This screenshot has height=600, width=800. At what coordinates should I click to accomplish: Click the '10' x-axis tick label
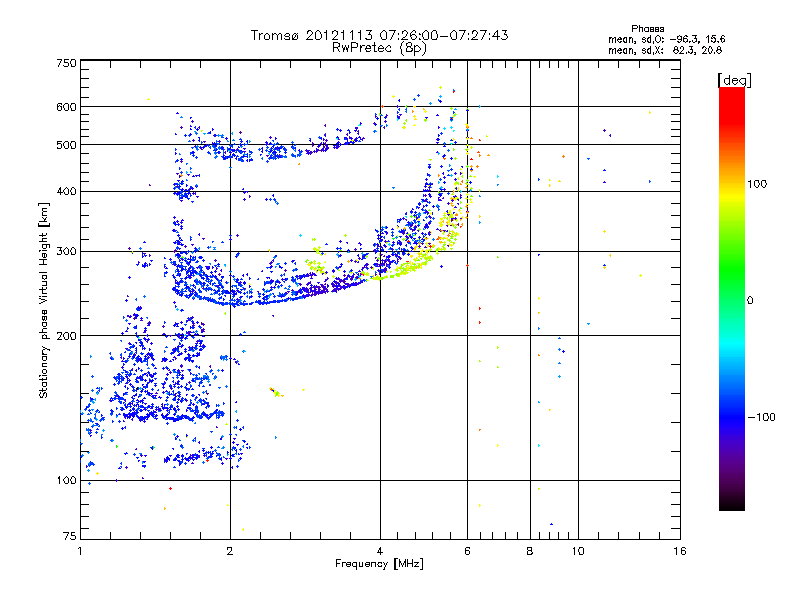pyautogui.click(x=578, y=551)
